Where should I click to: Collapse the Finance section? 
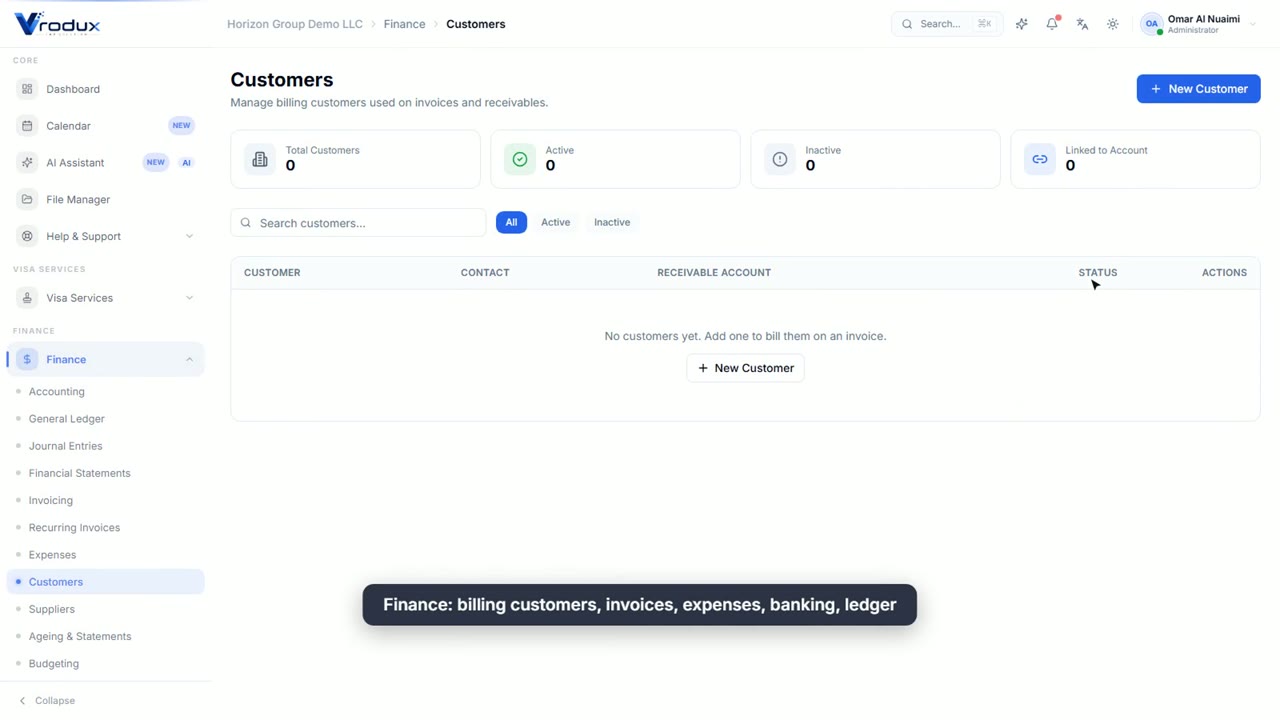tap(105, 359)
